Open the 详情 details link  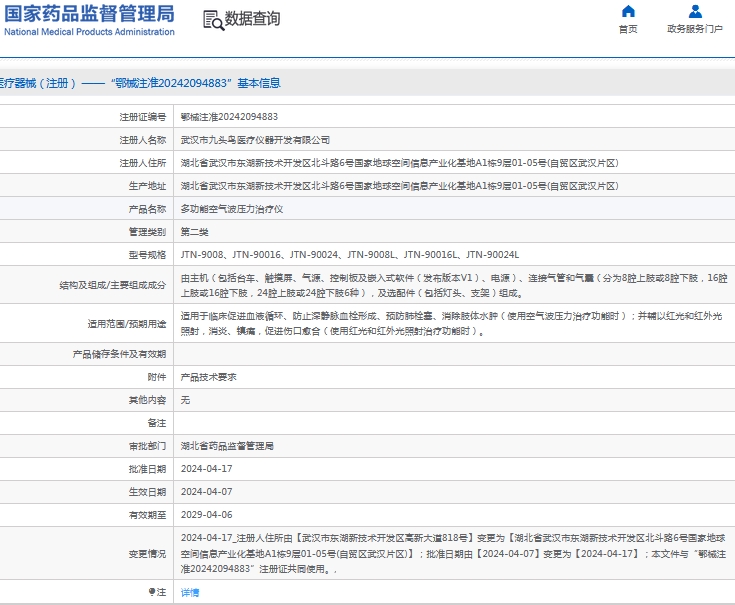tap(190, 593)
